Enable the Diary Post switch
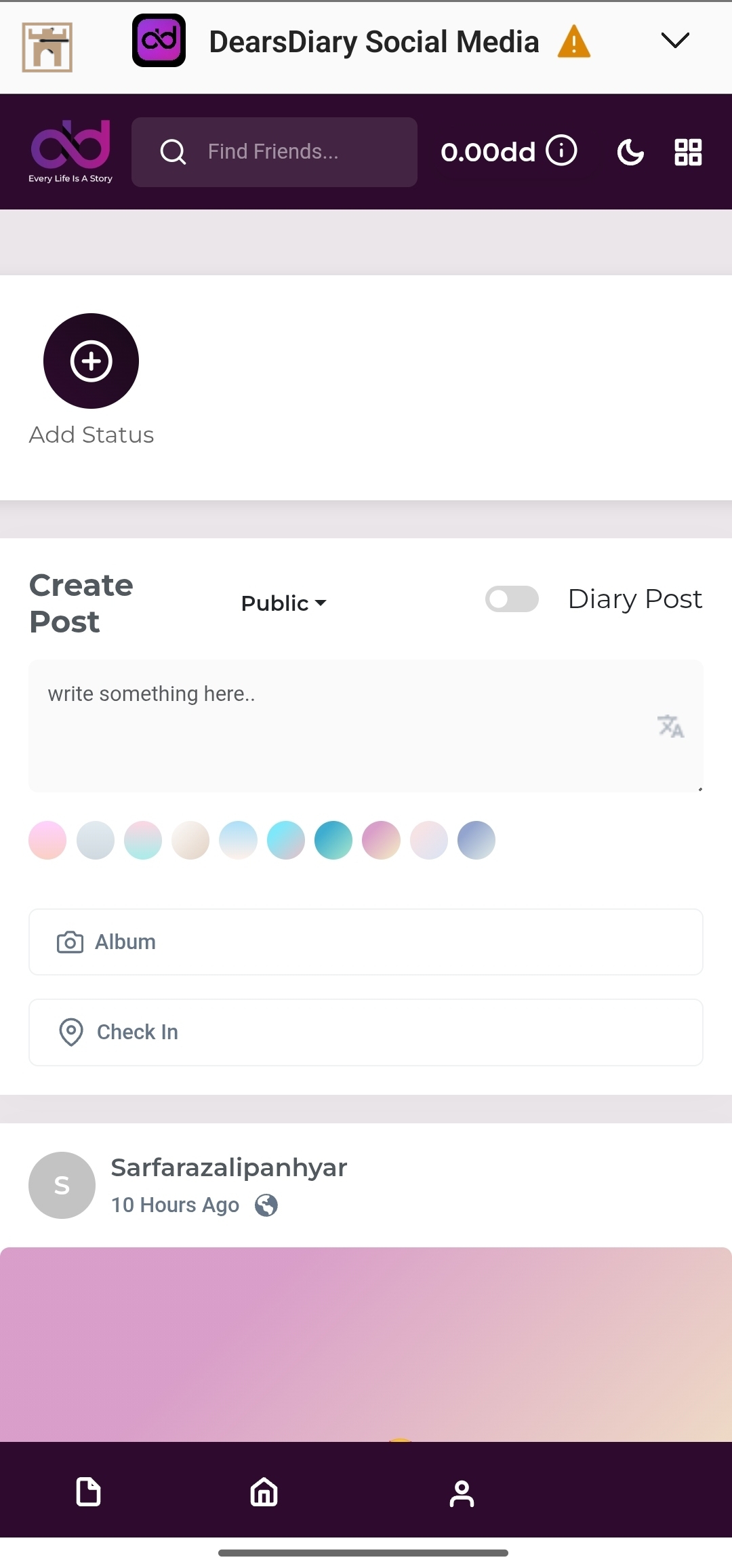Image resolution: width=732 pixels, height=1568 pixels. (x=512, y=599)
